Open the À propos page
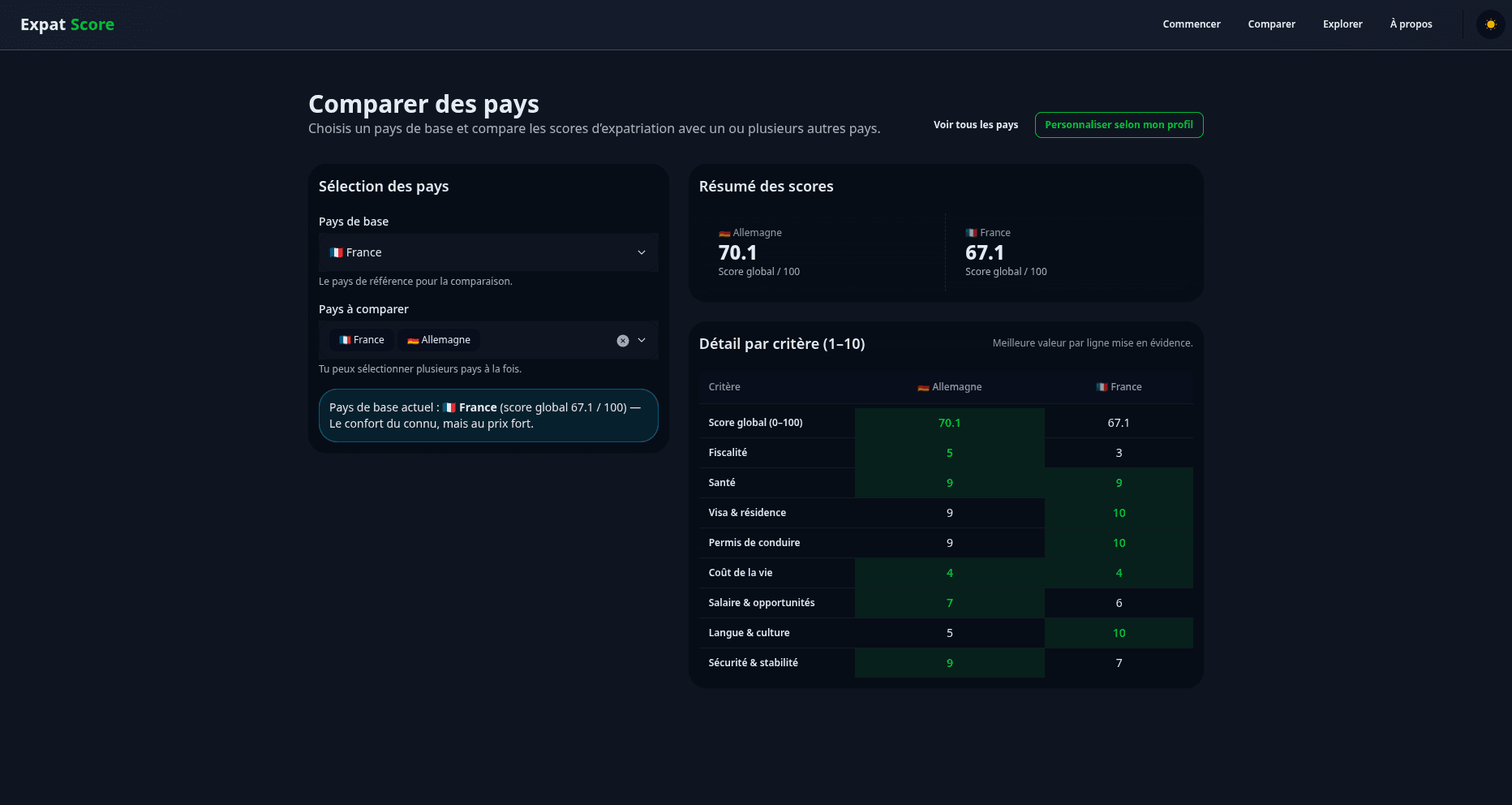This screenshot has width=1512, height=805. (x=1411, y=24)
